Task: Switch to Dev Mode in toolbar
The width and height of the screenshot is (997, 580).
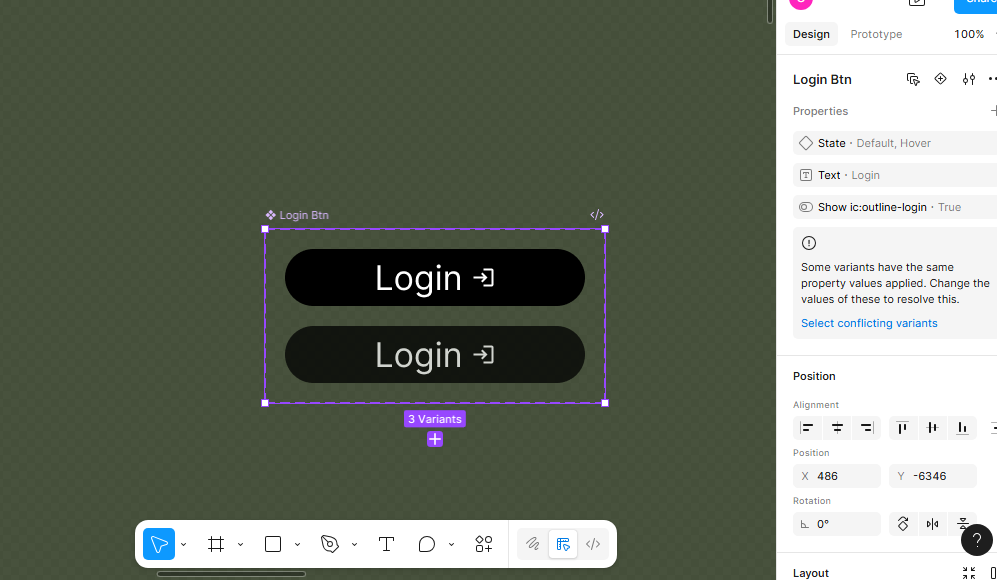Action: 593,544
